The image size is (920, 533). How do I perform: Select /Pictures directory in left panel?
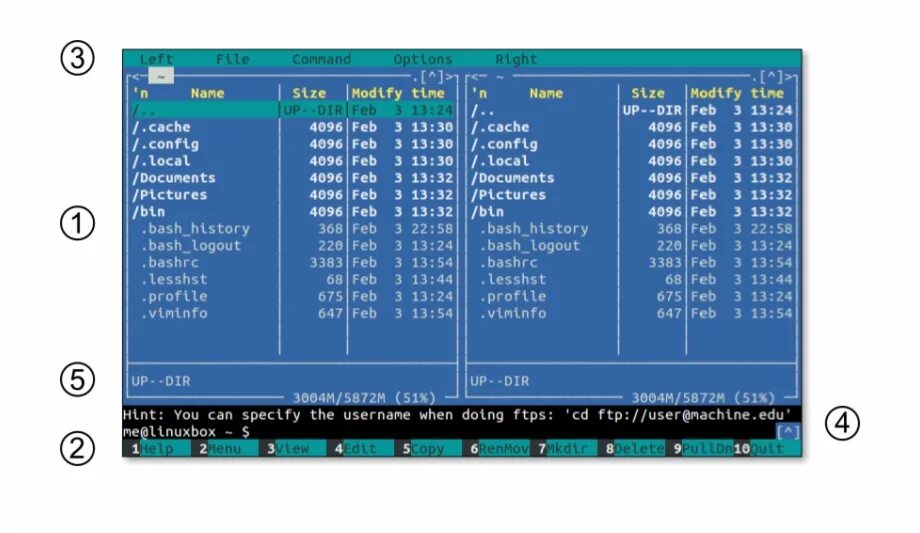[x=292, y=195]
